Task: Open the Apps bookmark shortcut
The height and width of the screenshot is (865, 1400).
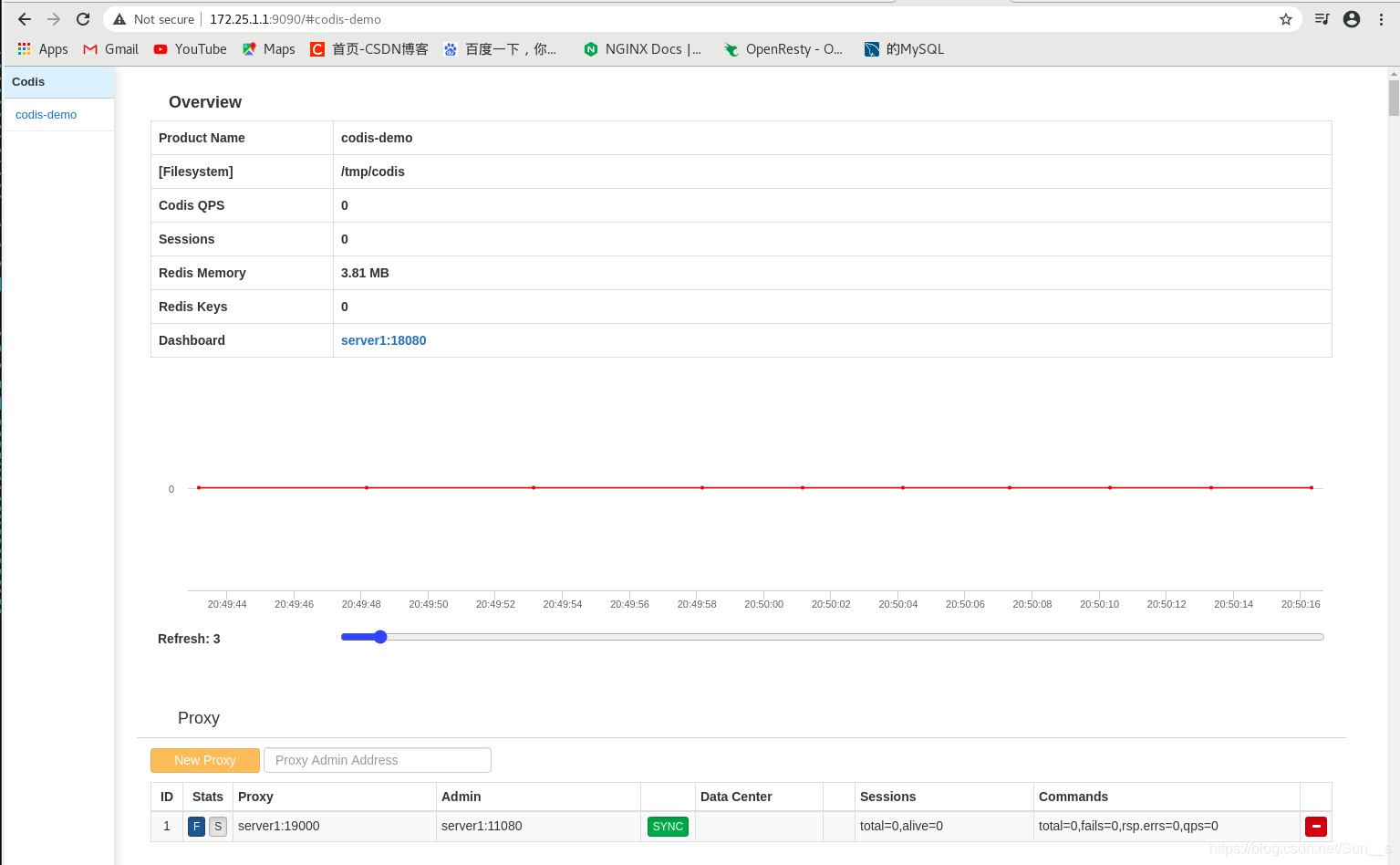Action: coord(43,49)
